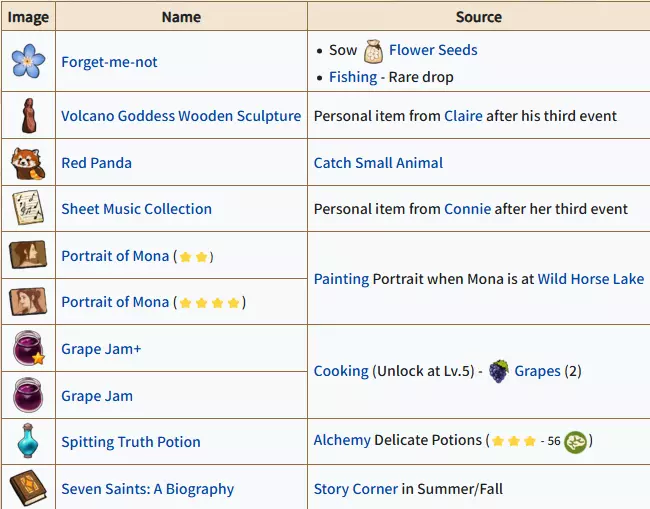Image resolution: width=650 pixels, height=509 pixels.
Task: Open the Wild Horse Lake link
Action: 590,279
